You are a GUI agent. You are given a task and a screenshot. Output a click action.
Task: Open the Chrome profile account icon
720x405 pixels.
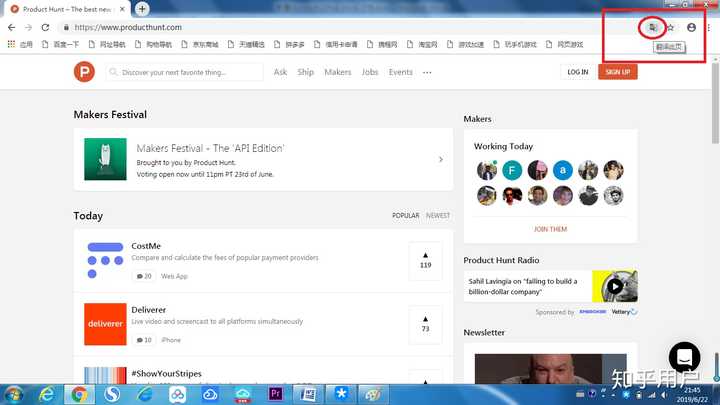coord(691,27)
